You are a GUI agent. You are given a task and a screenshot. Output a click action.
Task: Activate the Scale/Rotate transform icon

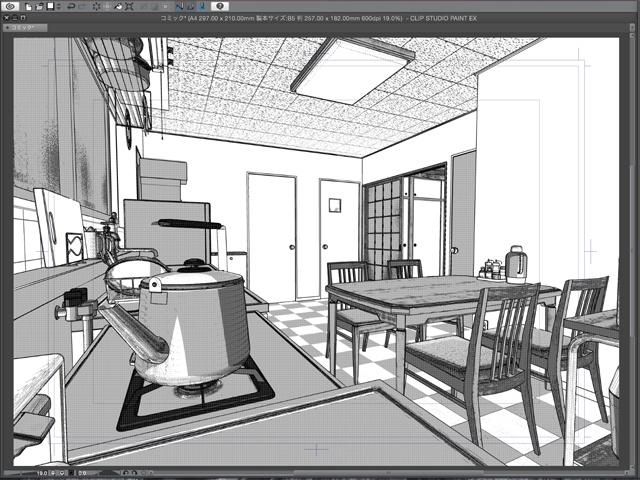[129, 7]
